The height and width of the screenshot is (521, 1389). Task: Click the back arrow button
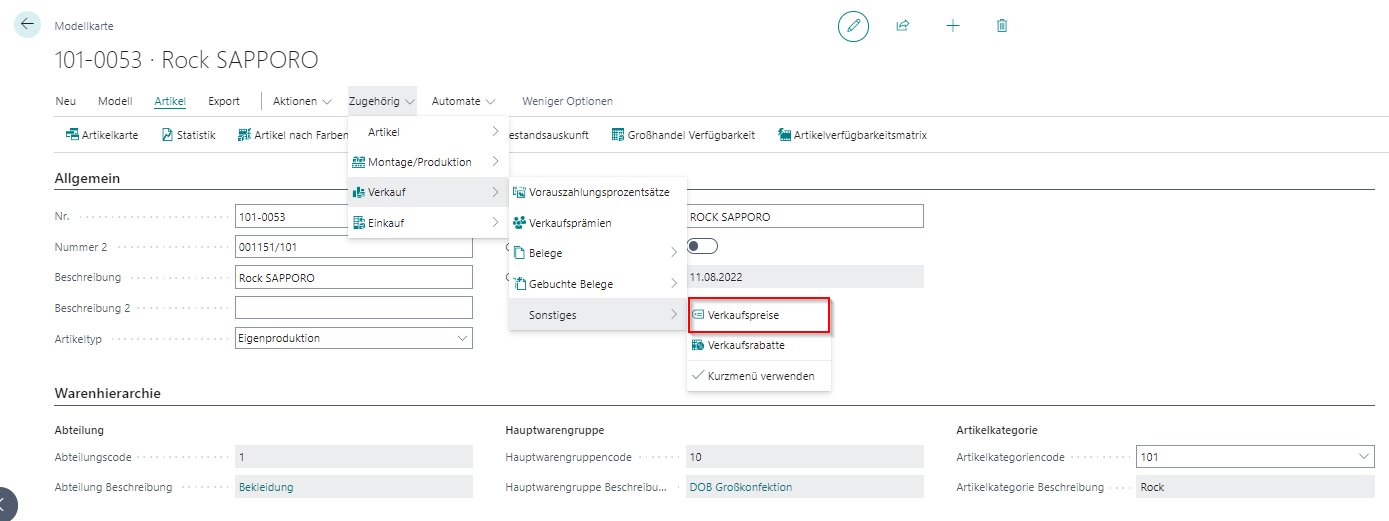[27, 25]
